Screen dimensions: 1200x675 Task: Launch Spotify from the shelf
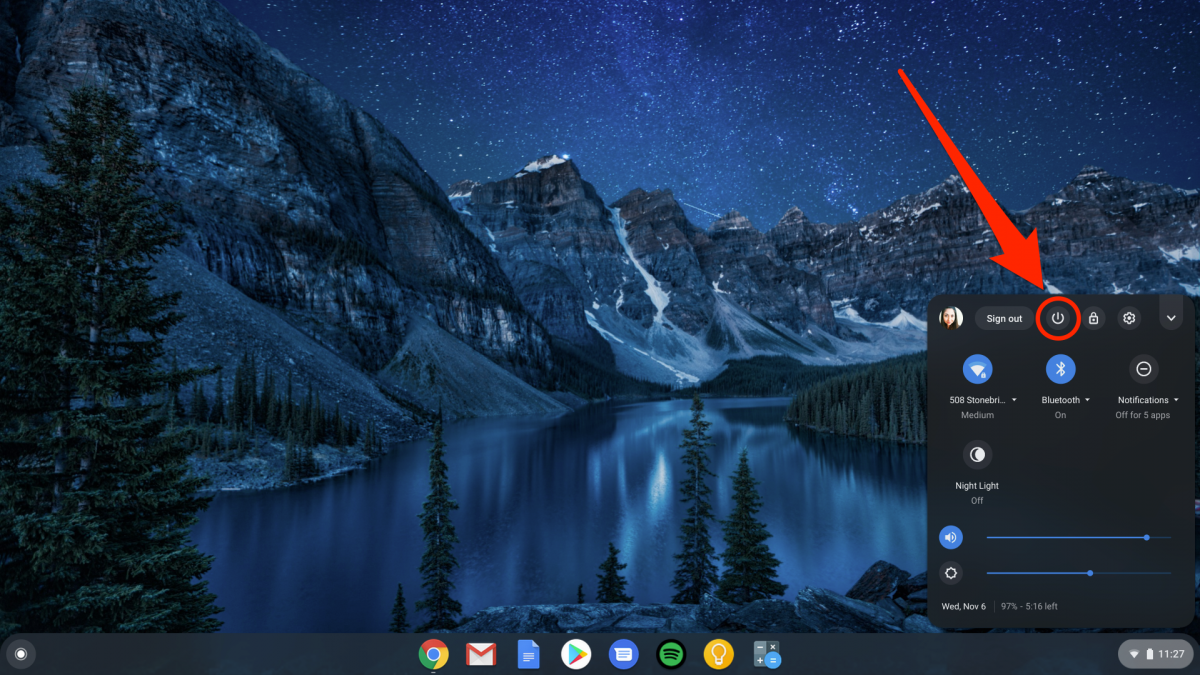[671, 655]
